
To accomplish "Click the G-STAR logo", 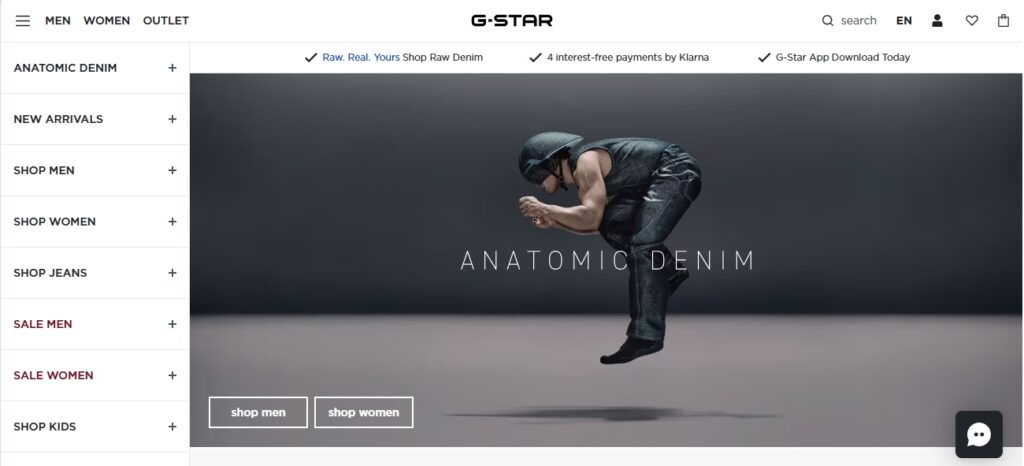I will tap(512, 21).
